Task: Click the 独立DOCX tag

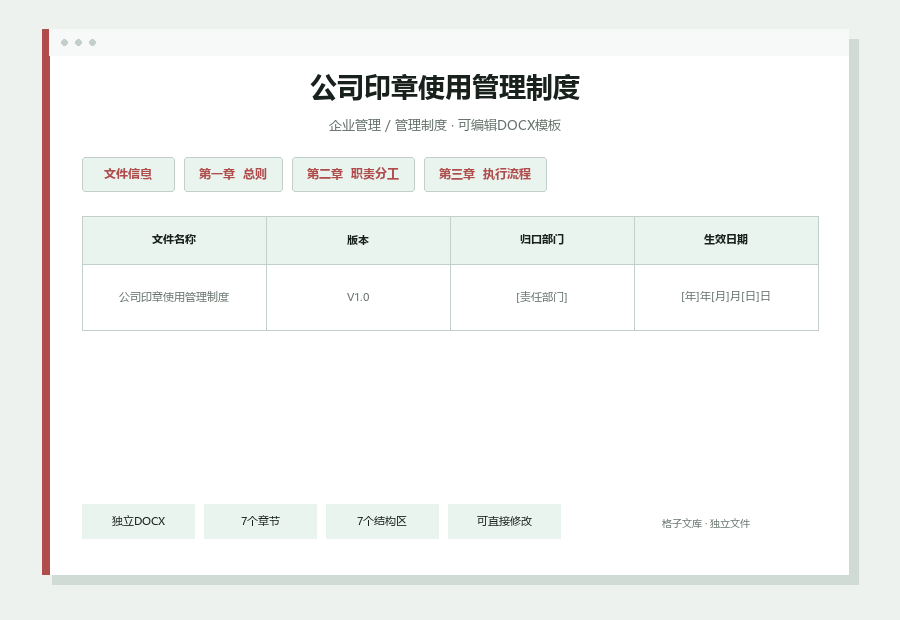Action: [138, 521]
